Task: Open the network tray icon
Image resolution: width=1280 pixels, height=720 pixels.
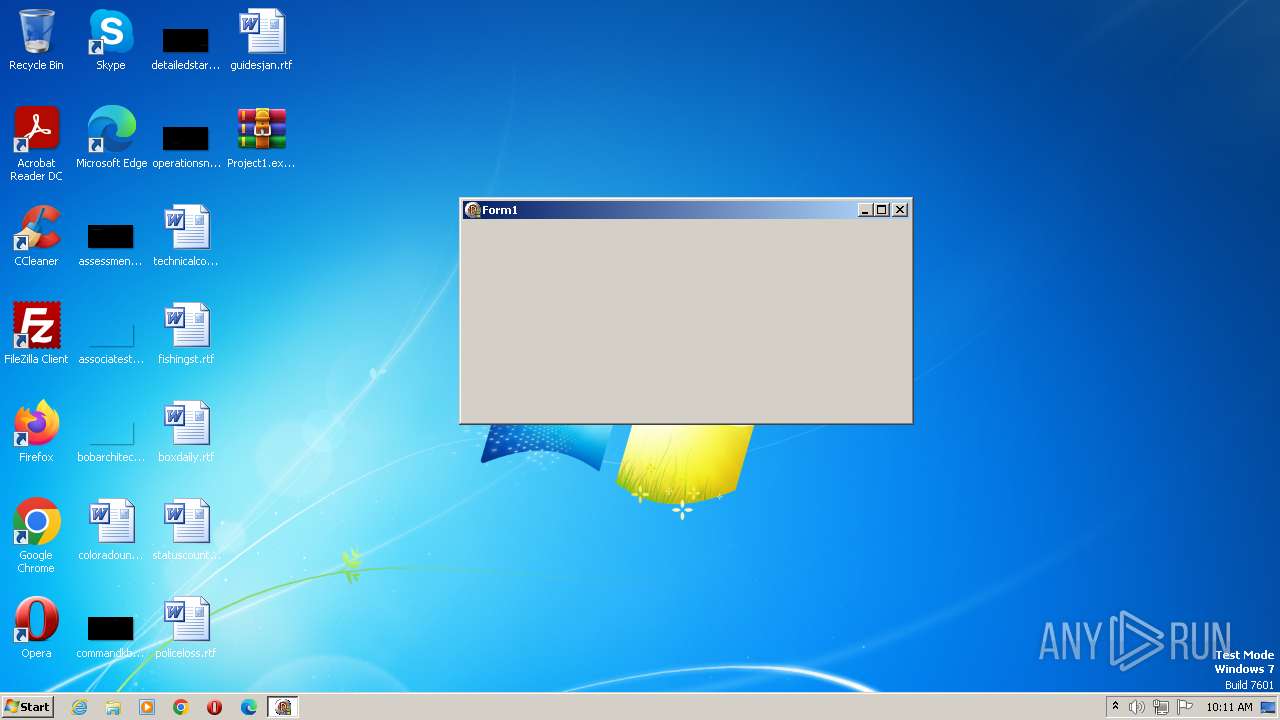Action: tap(1161, 707)
